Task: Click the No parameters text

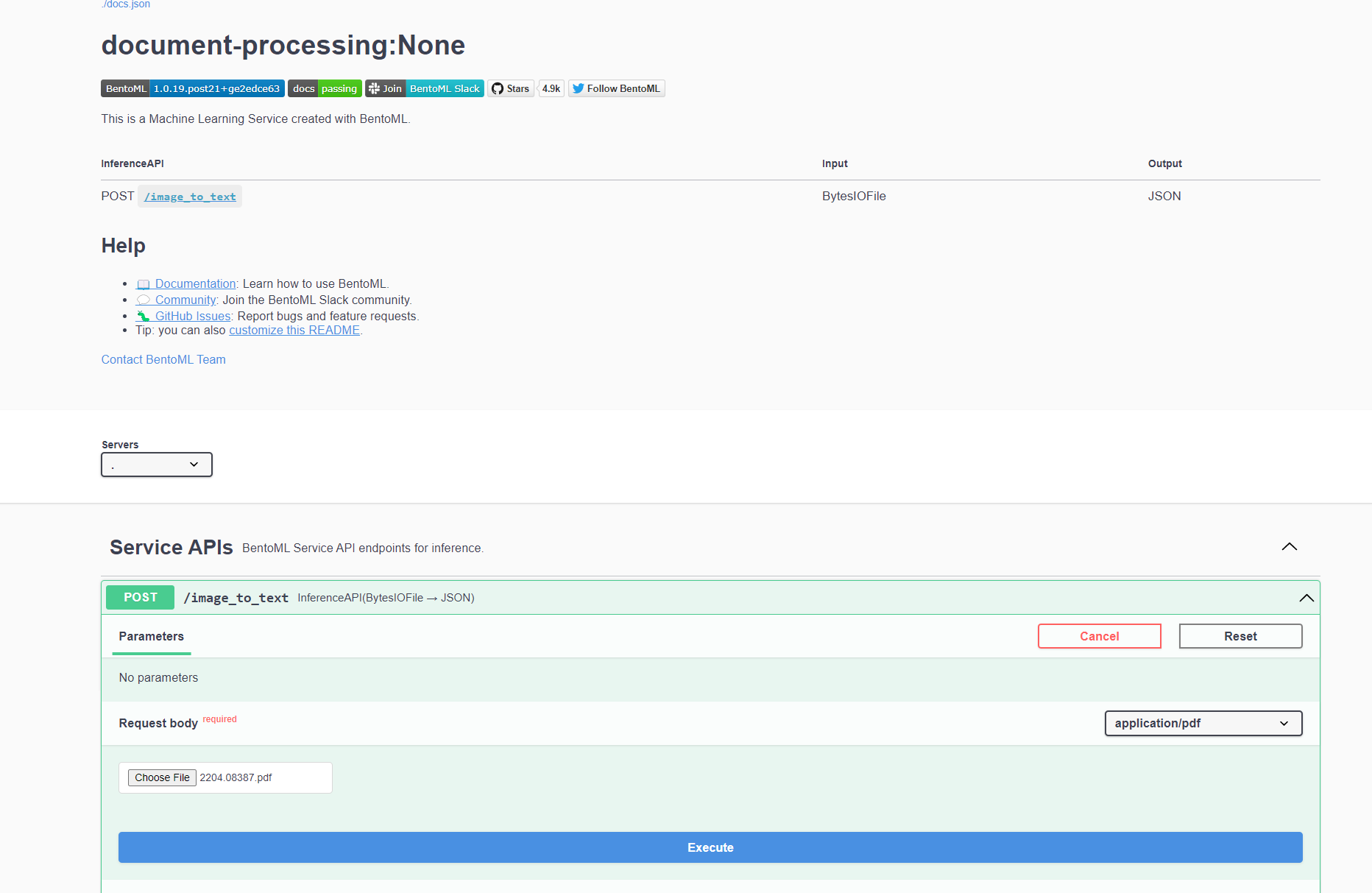Action: [158, 677]
